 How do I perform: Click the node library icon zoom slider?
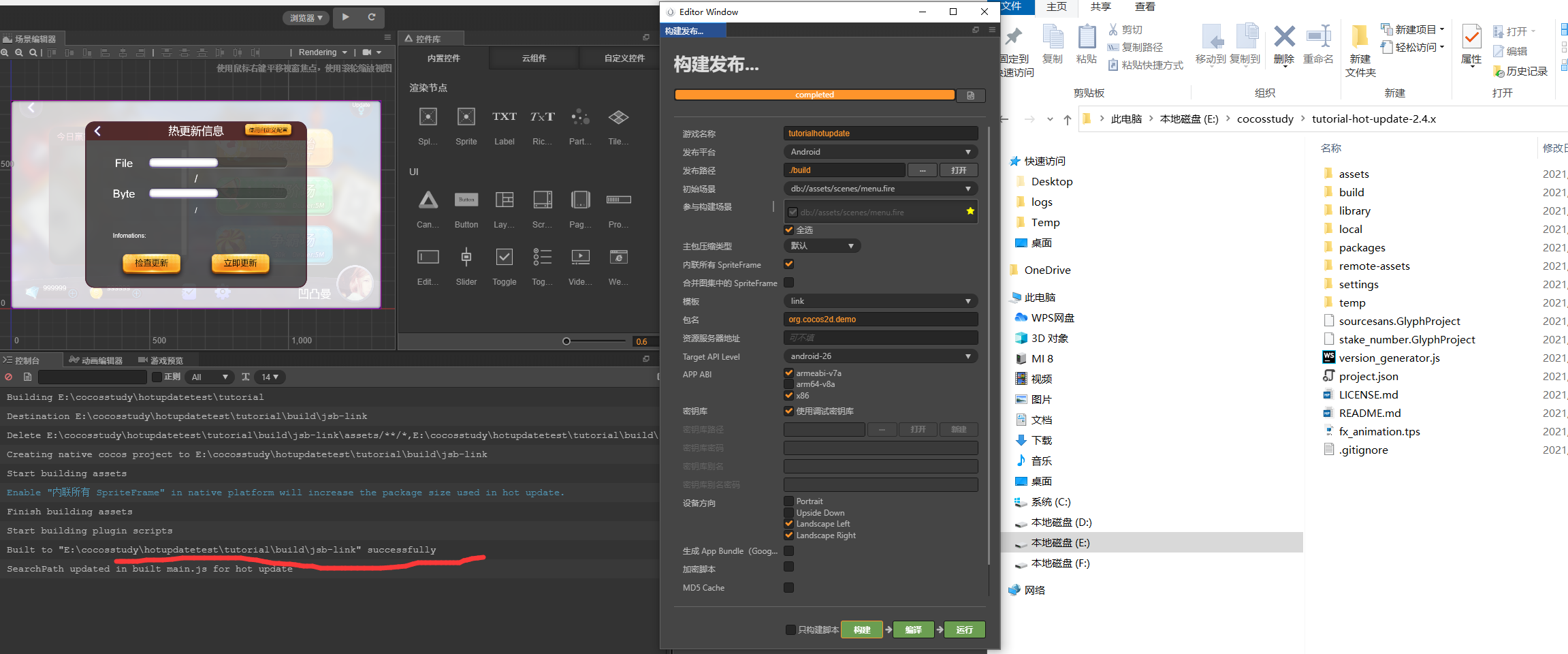[x=594, y=341]
